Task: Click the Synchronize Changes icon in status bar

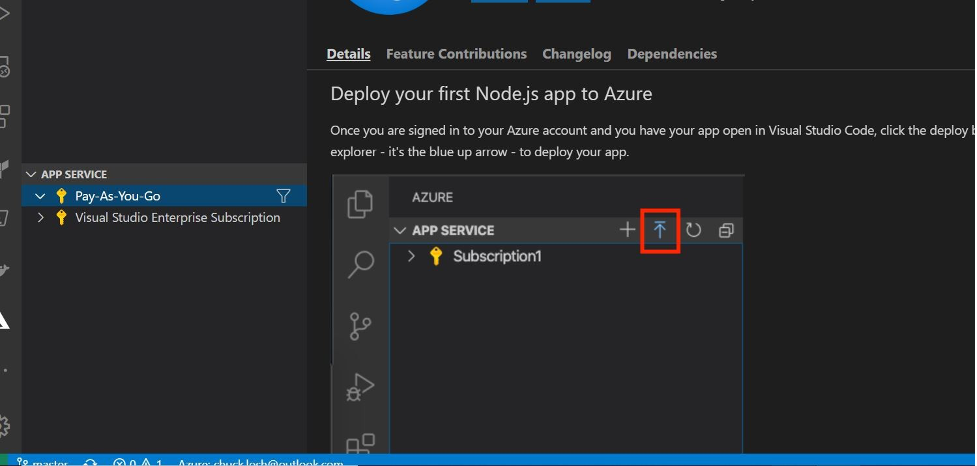Action: coord(90,463)
